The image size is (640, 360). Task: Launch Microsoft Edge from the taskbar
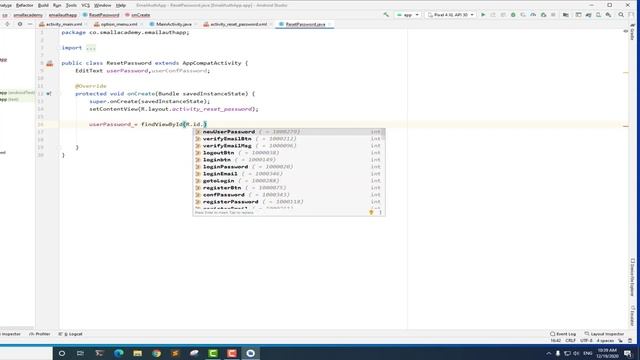point(119,353)
